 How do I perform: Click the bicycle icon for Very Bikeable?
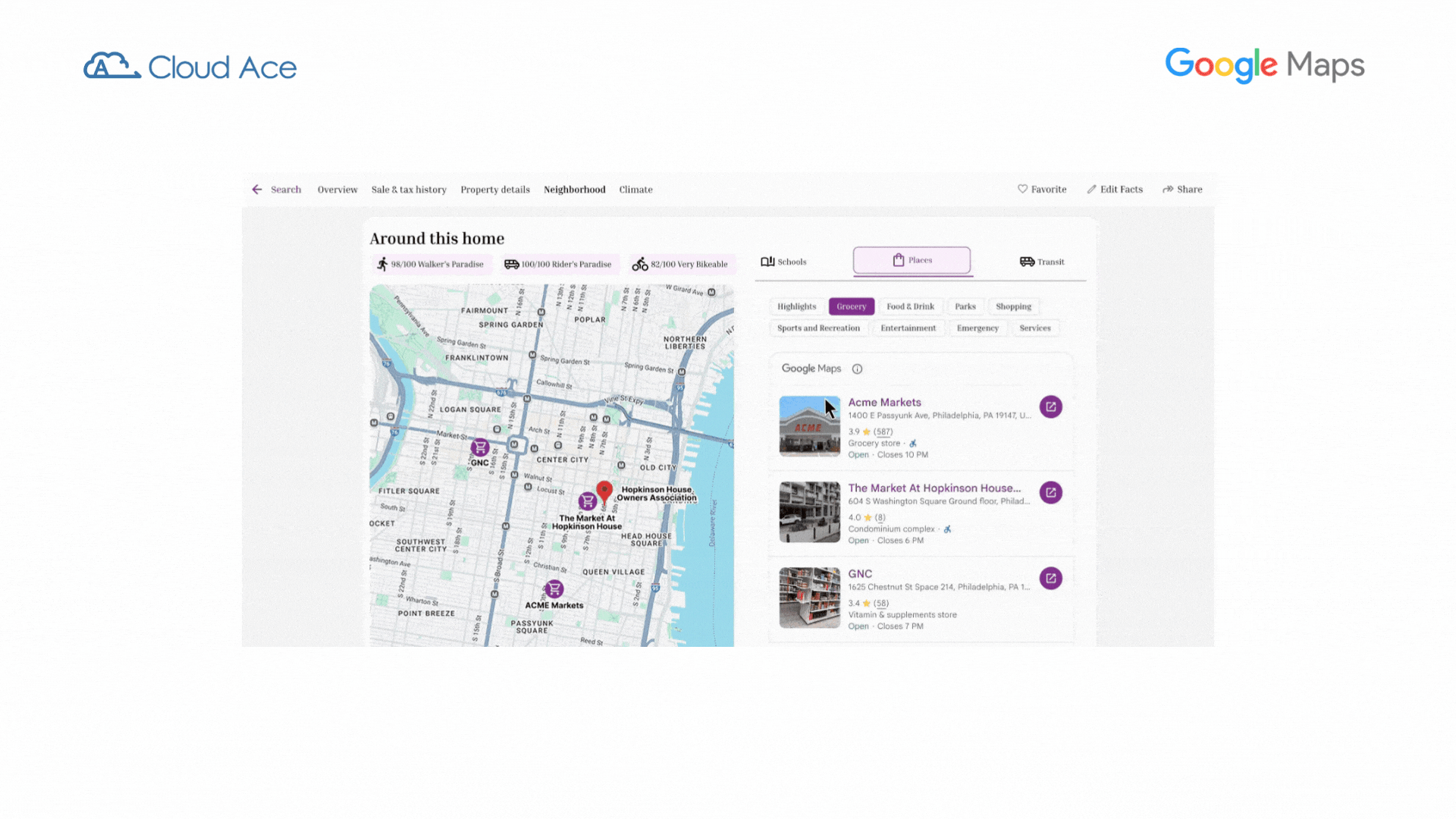tap(640, 264)
